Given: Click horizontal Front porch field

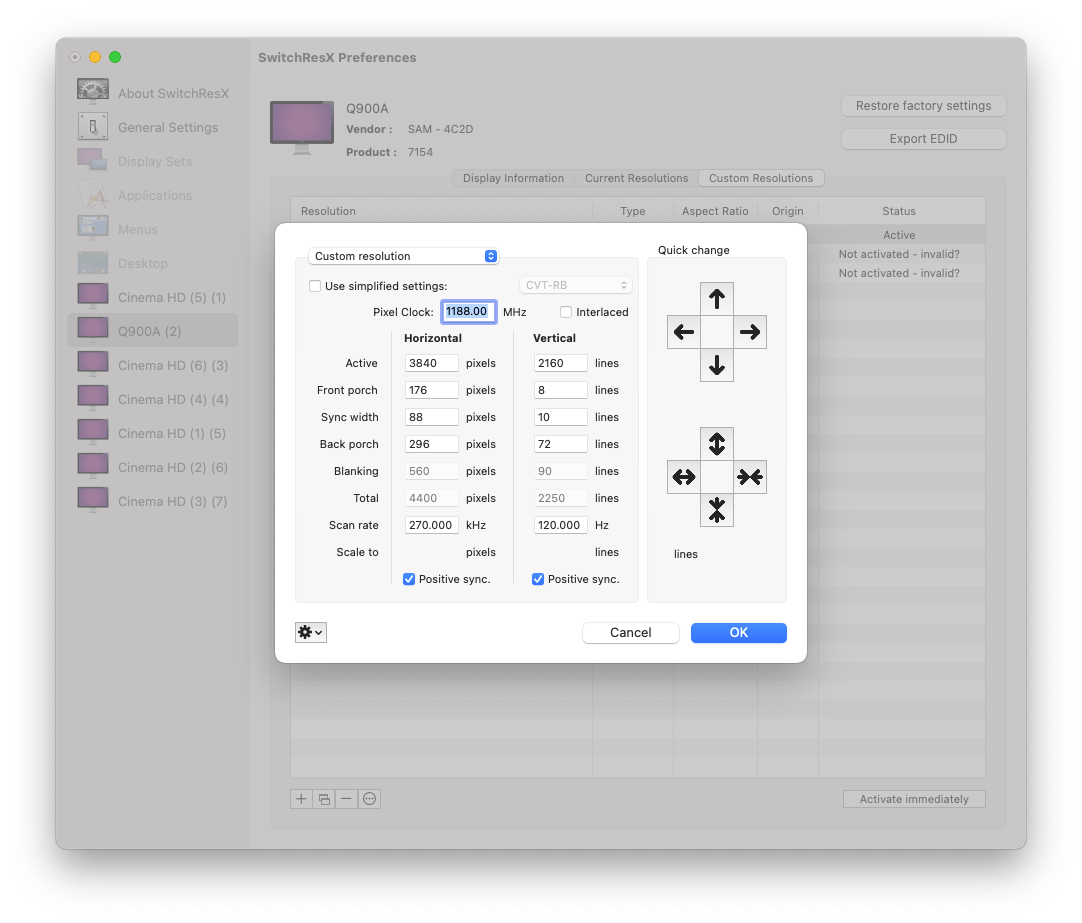Looking at the screenshot, I should pyautogui.click(x=431, y=390).
